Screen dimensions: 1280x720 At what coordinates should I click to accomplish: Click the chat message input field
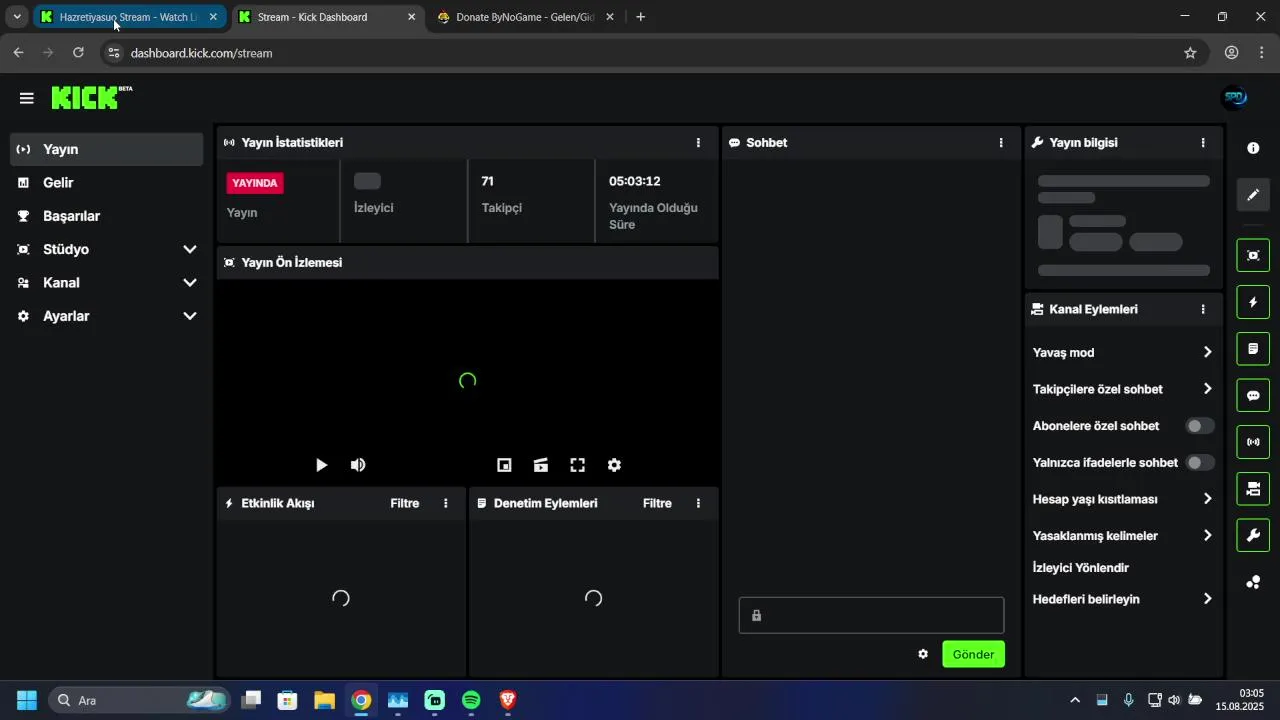click(x=871, y=615)
